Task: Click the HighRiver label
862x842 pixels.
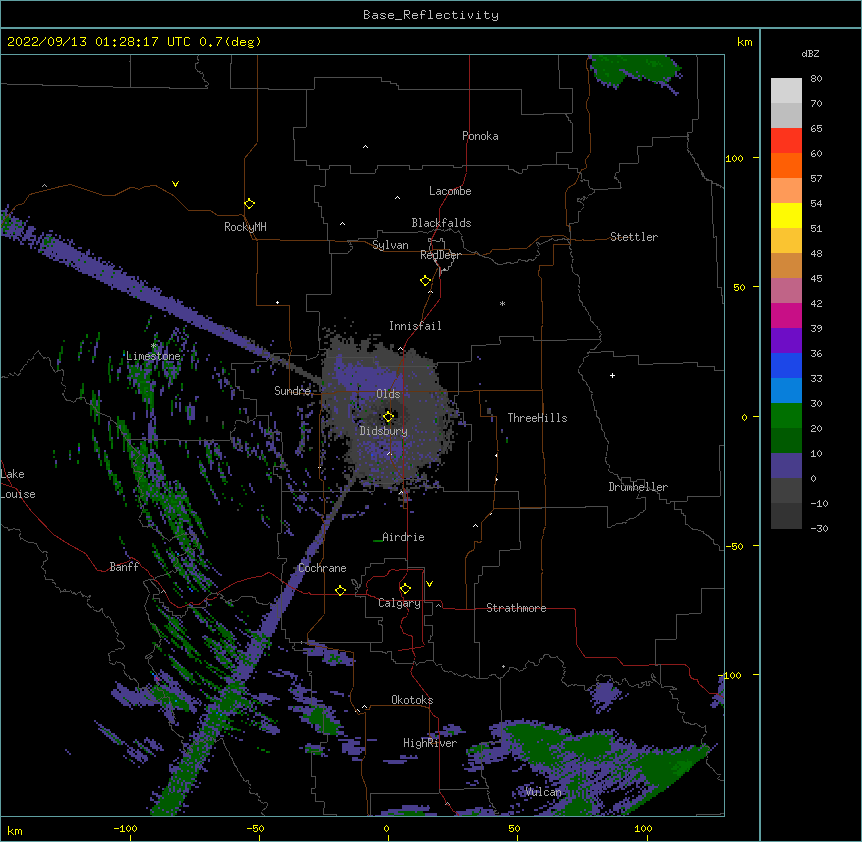Action: tap(430, 743)
